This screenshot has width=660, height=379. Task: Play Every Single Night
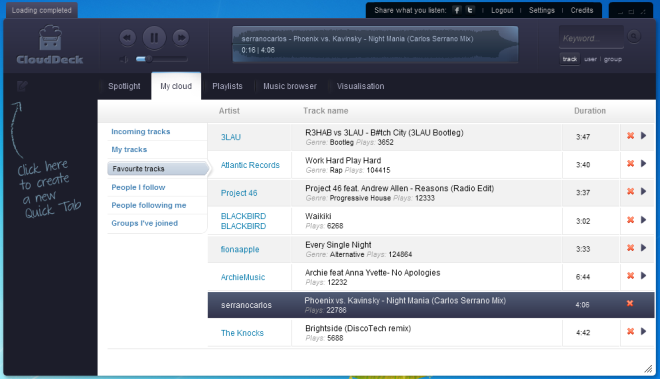[x=643, y=248]
